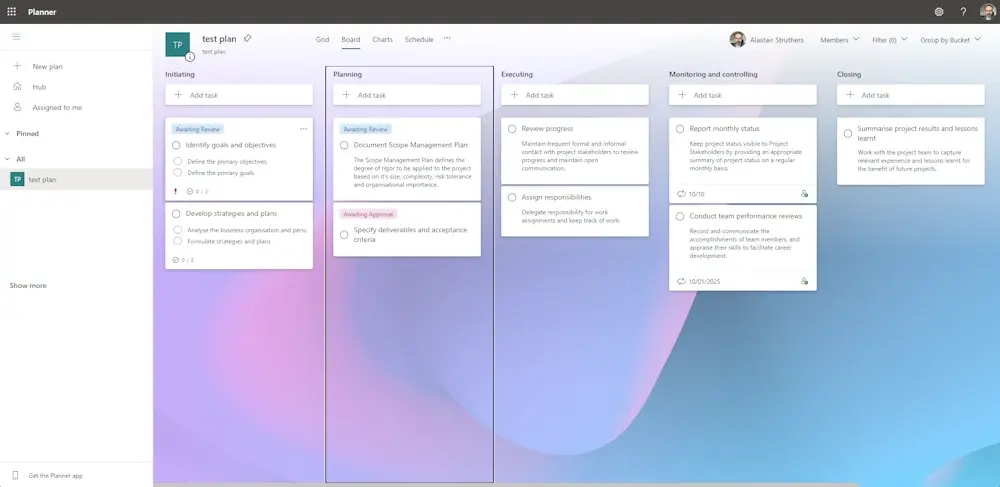Click the Awaiting Approval pink label
The width and height of the screenshot is (1000, 487).
pos(369,214)
